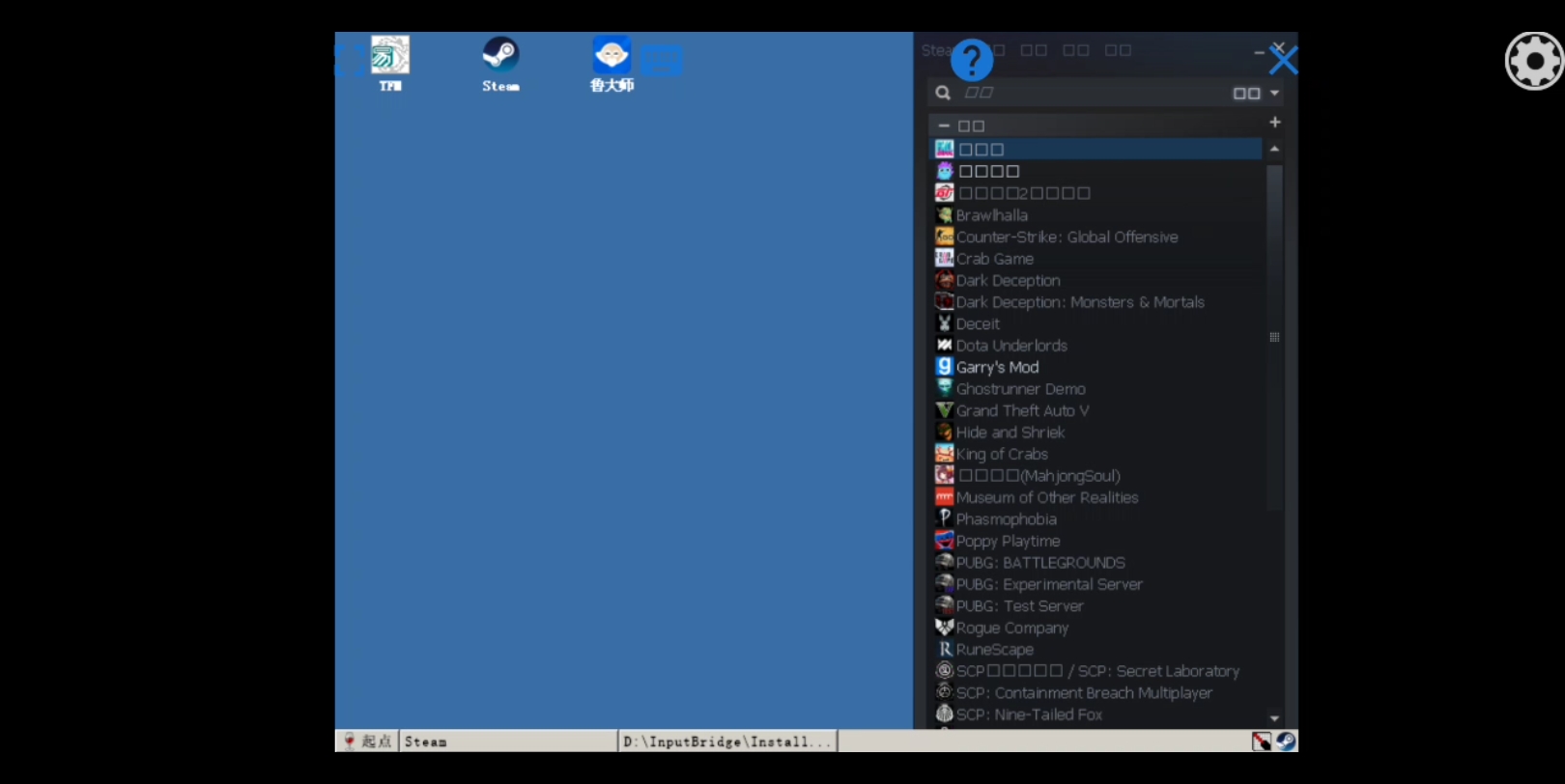Select the MahjongSoul entry
The width and height of the screenshot is (1565, 784).
(1095, 476)
